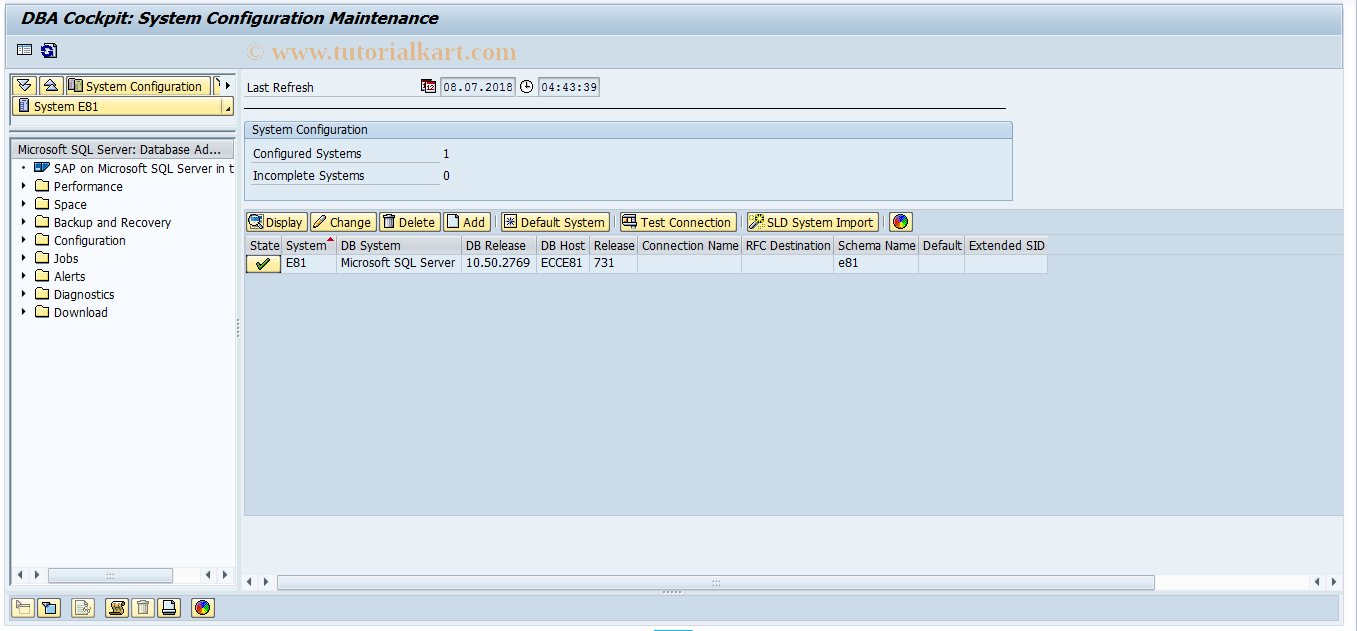Image resolution: width=1357 pixels, height=631 pixels.
Task: Click the refresh icon in top toolbar
Action: coord(49,50)
